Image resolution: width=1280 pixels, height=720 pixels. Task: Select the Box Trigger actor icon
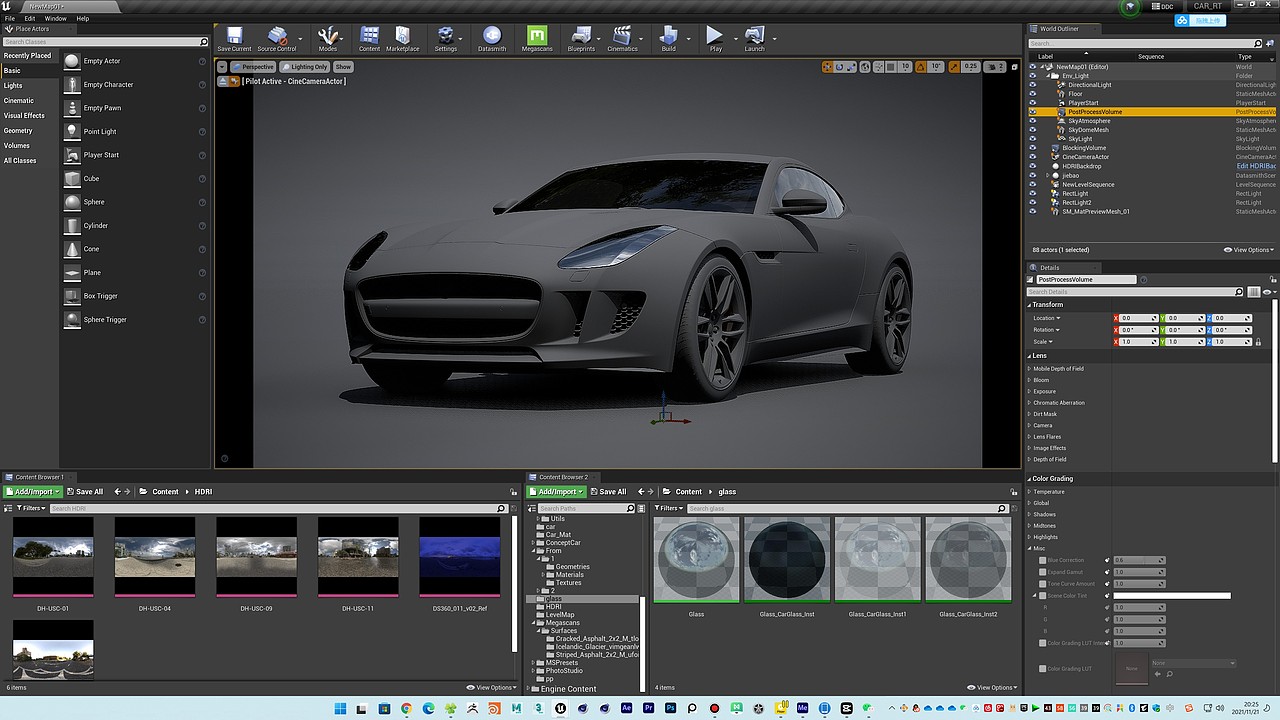coord(72,296)
